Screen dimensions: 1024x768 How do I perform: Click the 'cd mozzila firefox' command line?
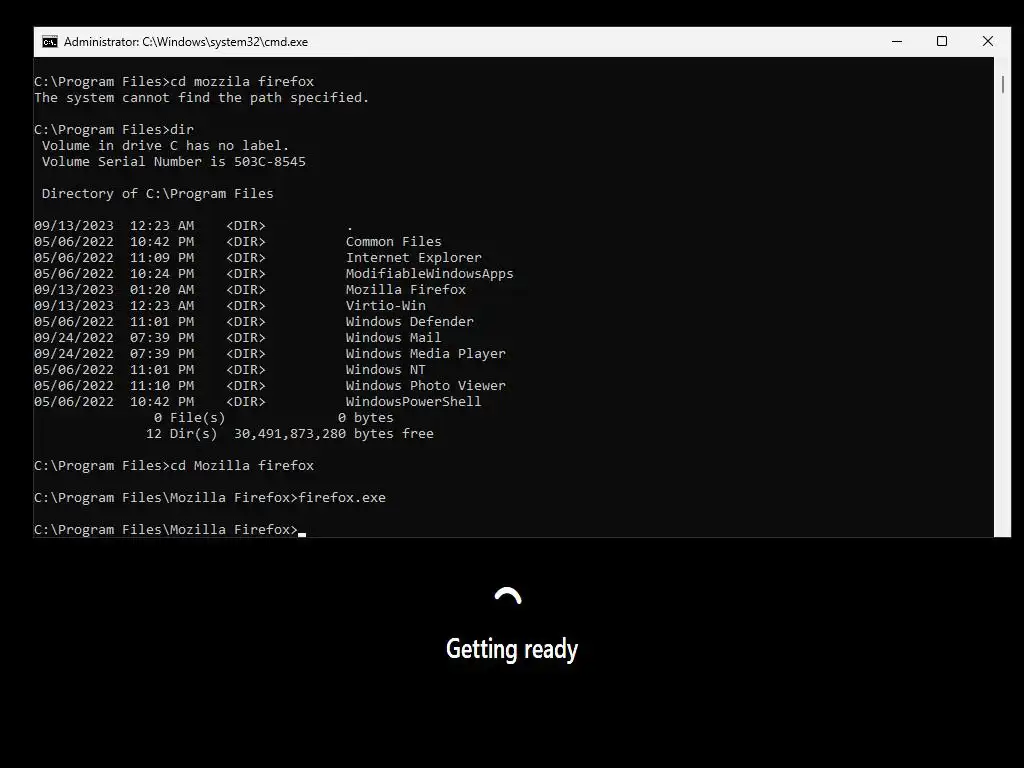click(x=242, y=82)
